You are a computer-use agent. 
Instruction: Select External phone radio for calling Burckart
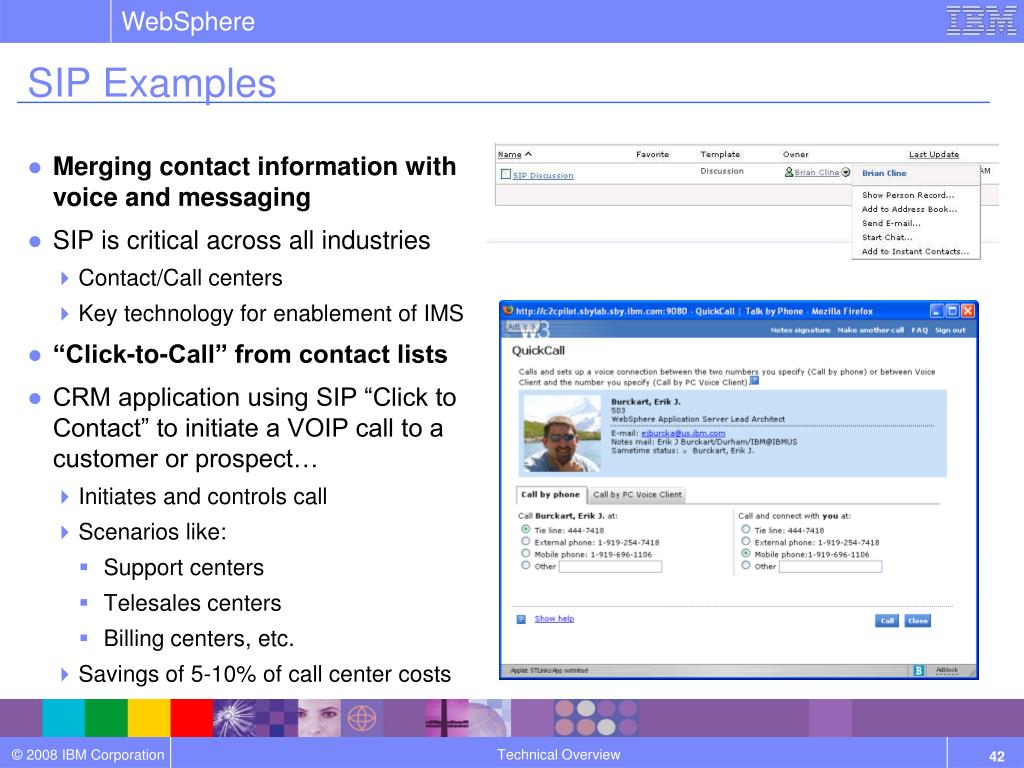pos(526,541)
